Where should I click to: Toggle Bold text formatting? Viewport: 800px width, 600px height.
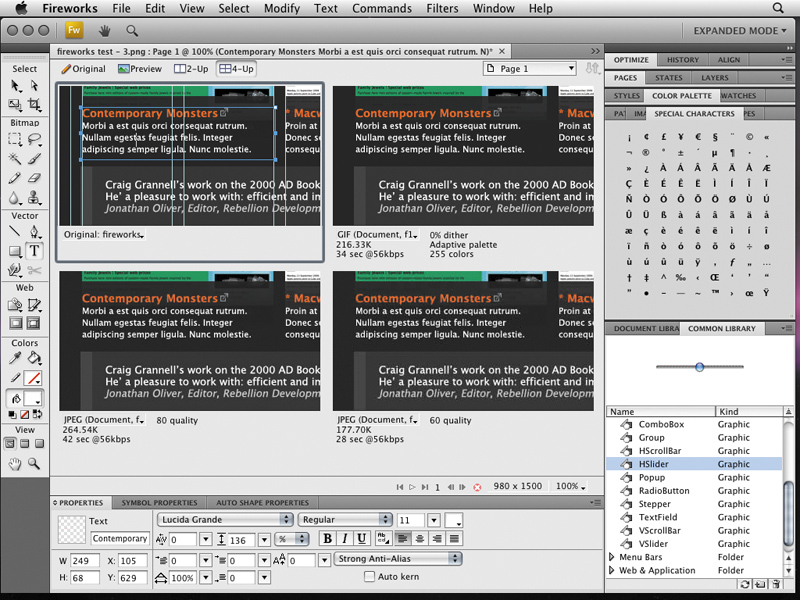click(x=328, y=538)
